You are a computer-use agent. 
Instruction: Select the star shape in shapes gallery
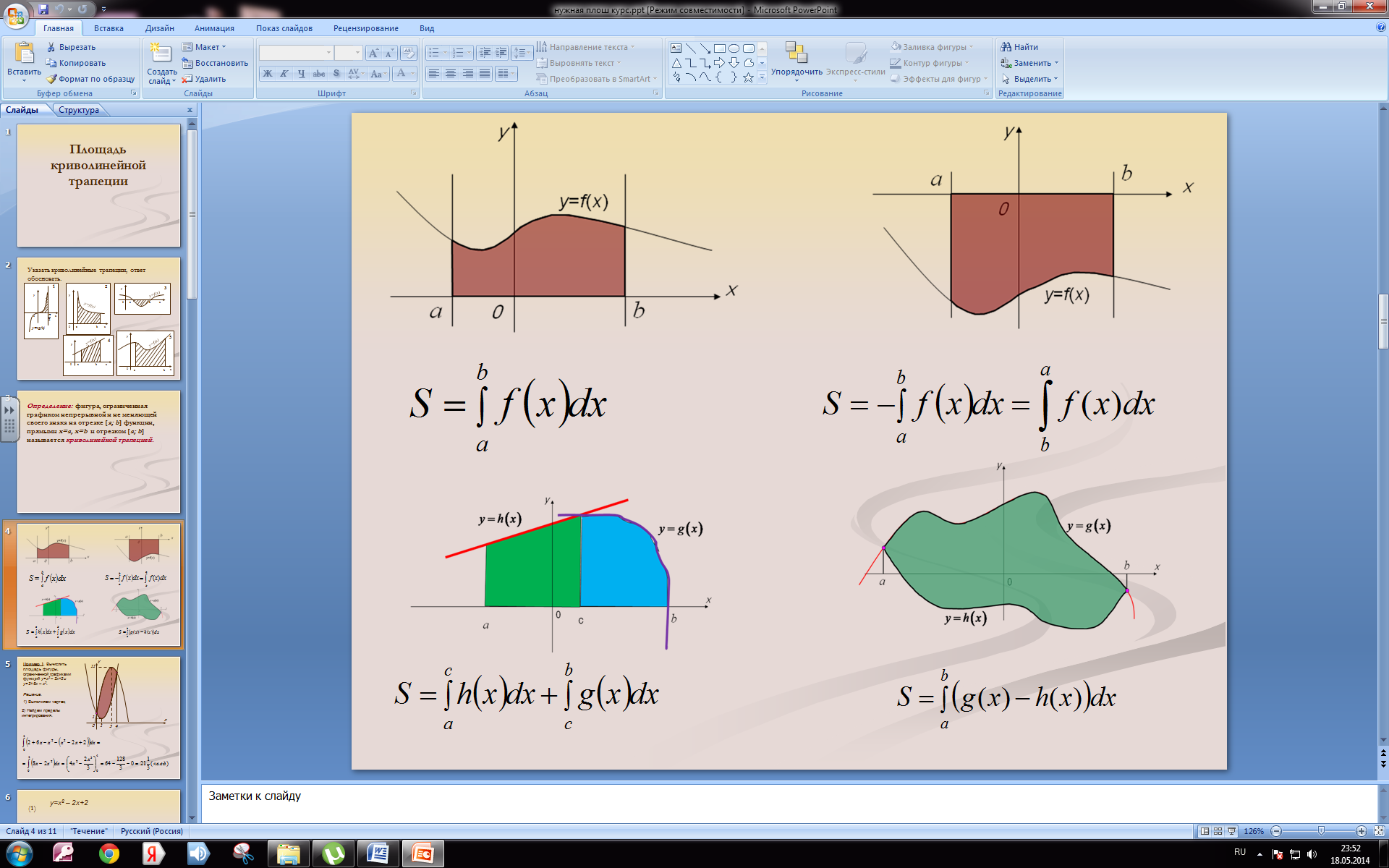[748, 77]
